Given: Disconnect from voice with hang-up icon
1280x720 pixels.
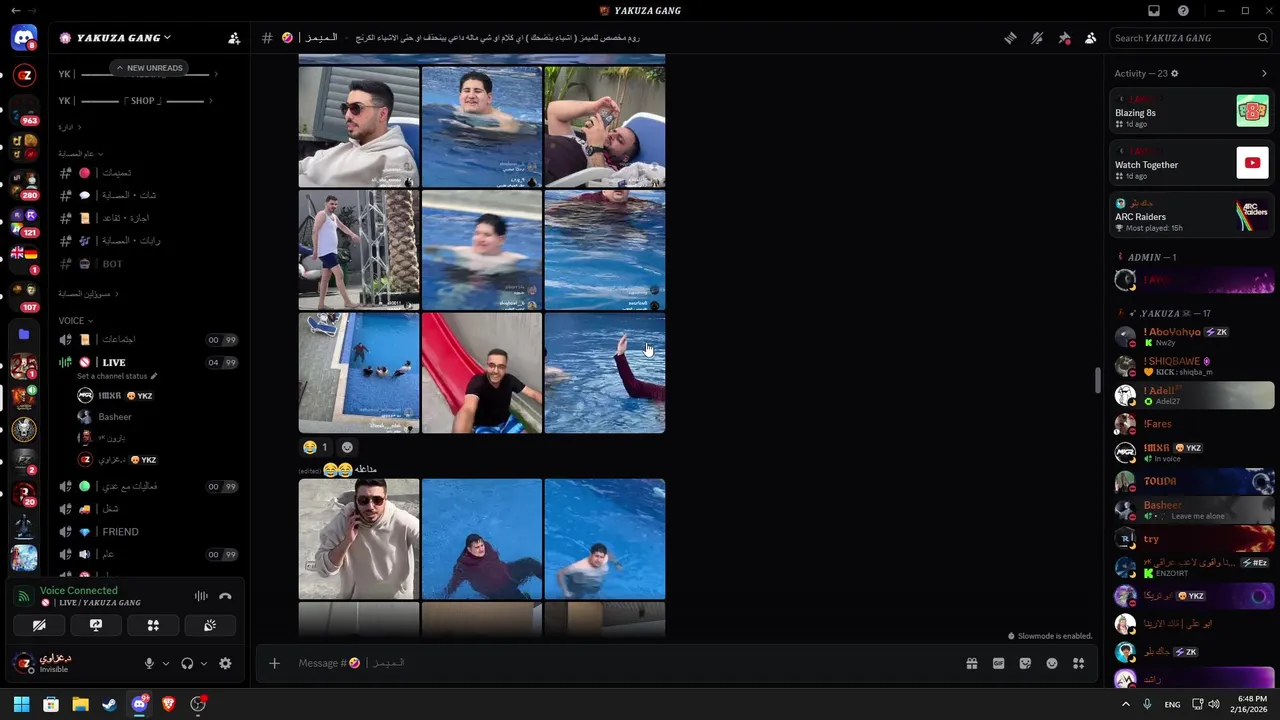Looking at the screenshot, I should tap(226, 596).
